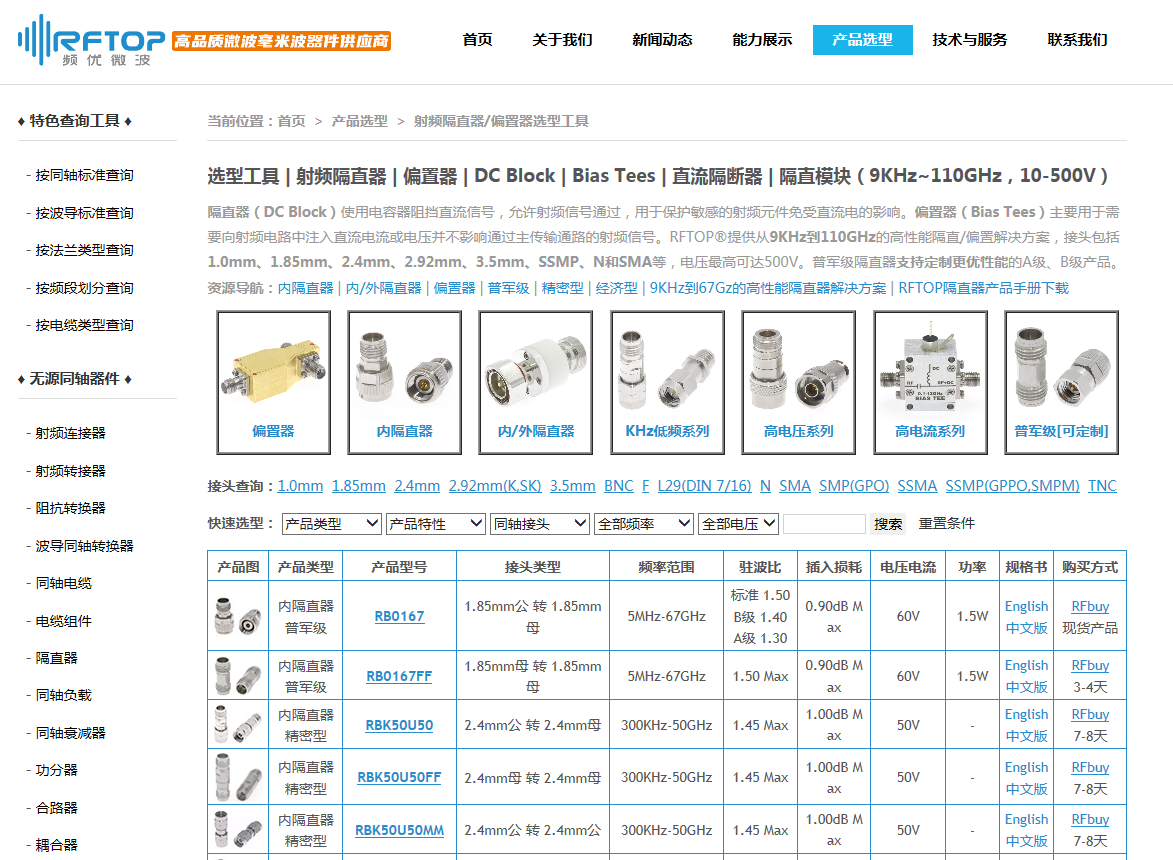Click the 重置条件 reset link
The width and height of the screenshot is (1173, 860).
click(946, 523)
